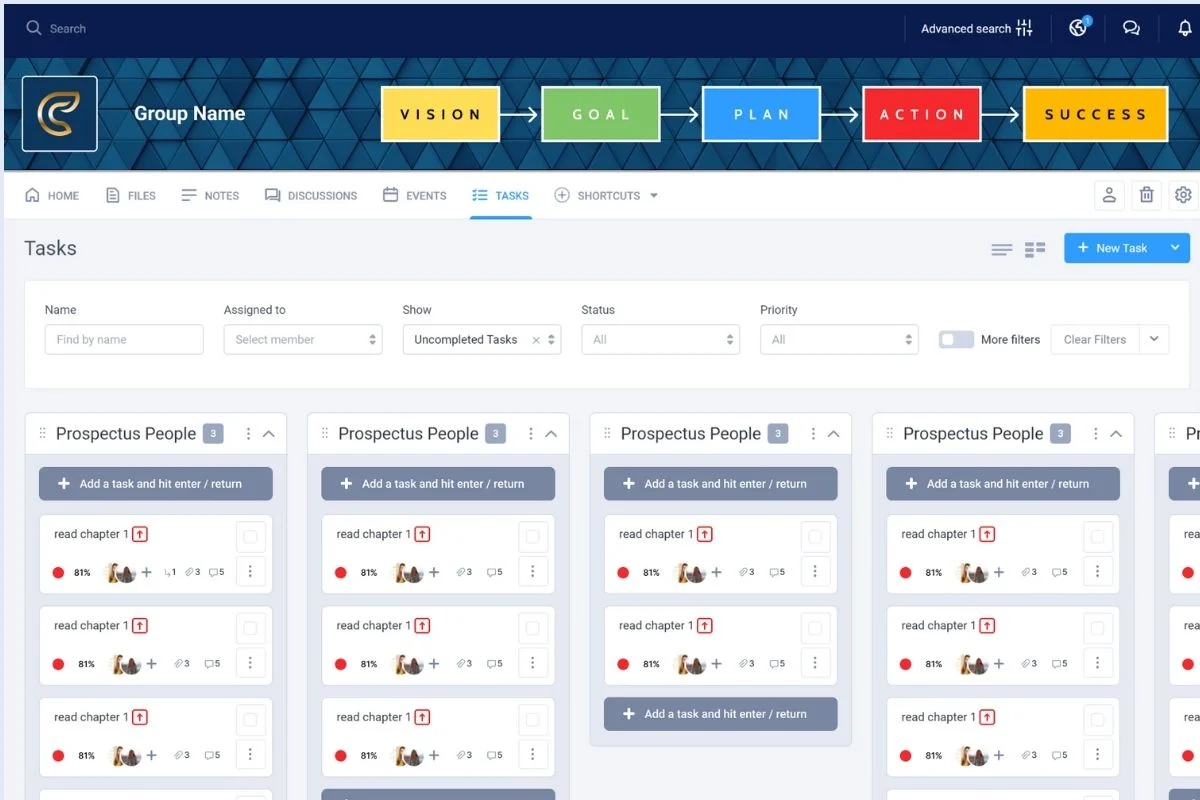Click the globe icon with notification badge
The width and height of the screenshot is (1200, 800).
click(x=1077, y=28)
